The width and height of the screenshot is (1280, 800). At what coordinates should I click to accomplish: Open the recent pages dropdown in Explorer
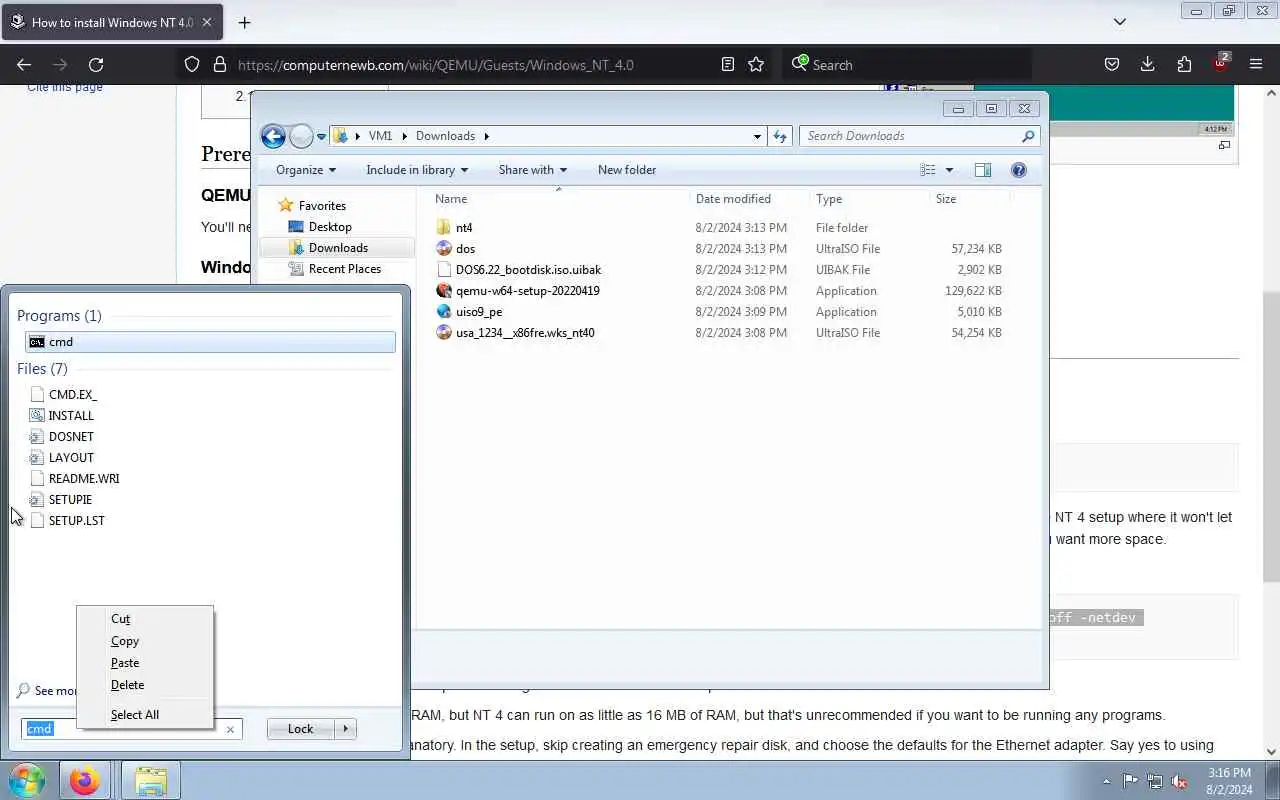(321, 136)
